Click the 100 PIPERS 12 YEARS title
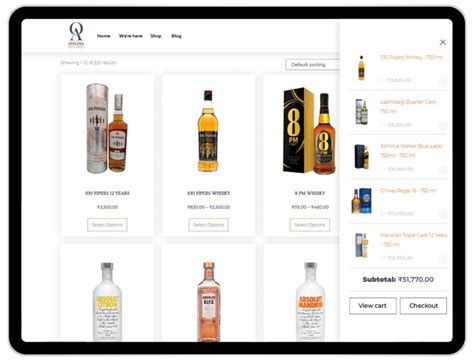 107,193
